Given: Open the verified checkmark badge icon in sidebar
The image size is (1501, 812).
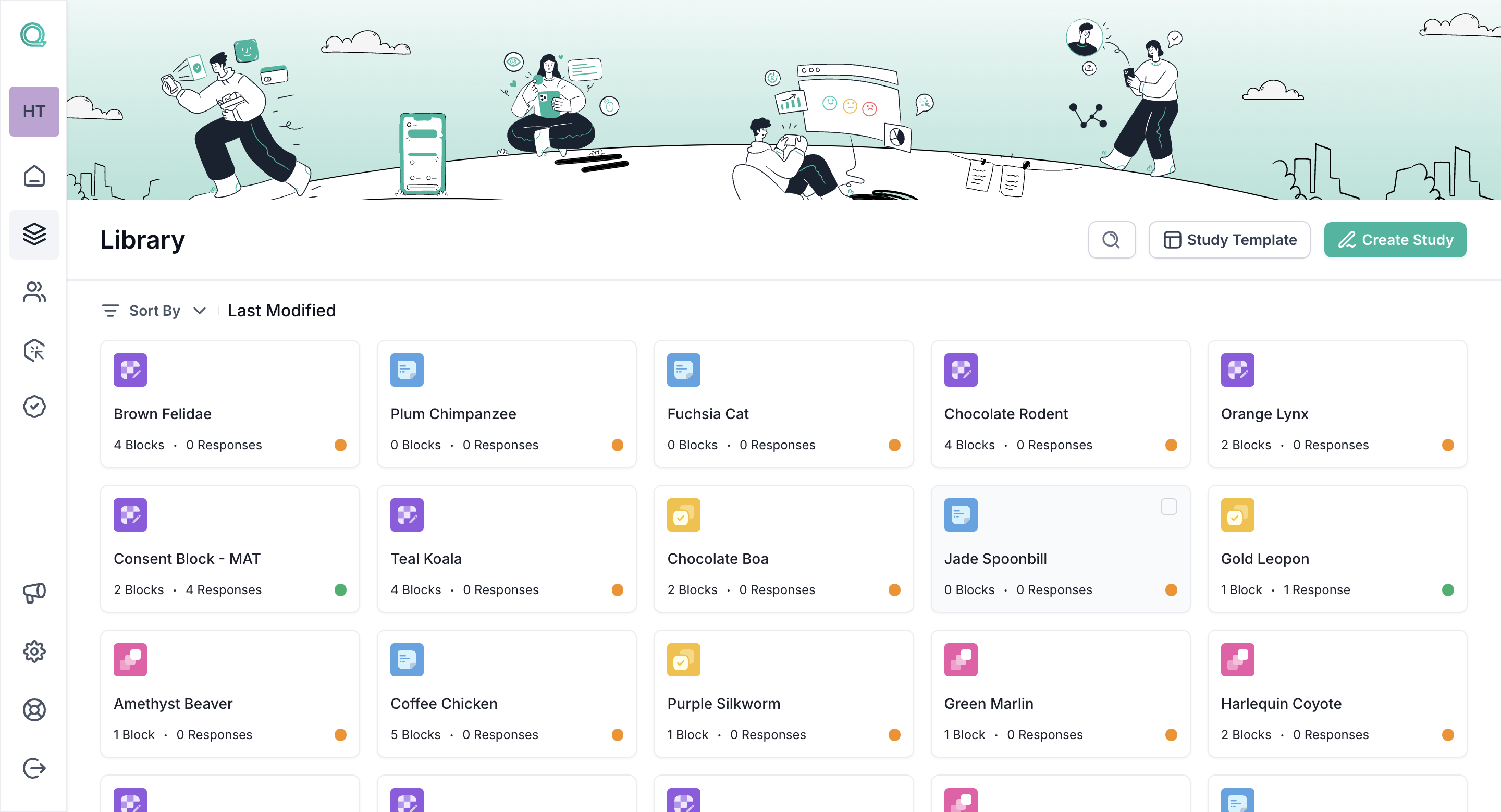Looking at the screenshot, I should 34,407.
